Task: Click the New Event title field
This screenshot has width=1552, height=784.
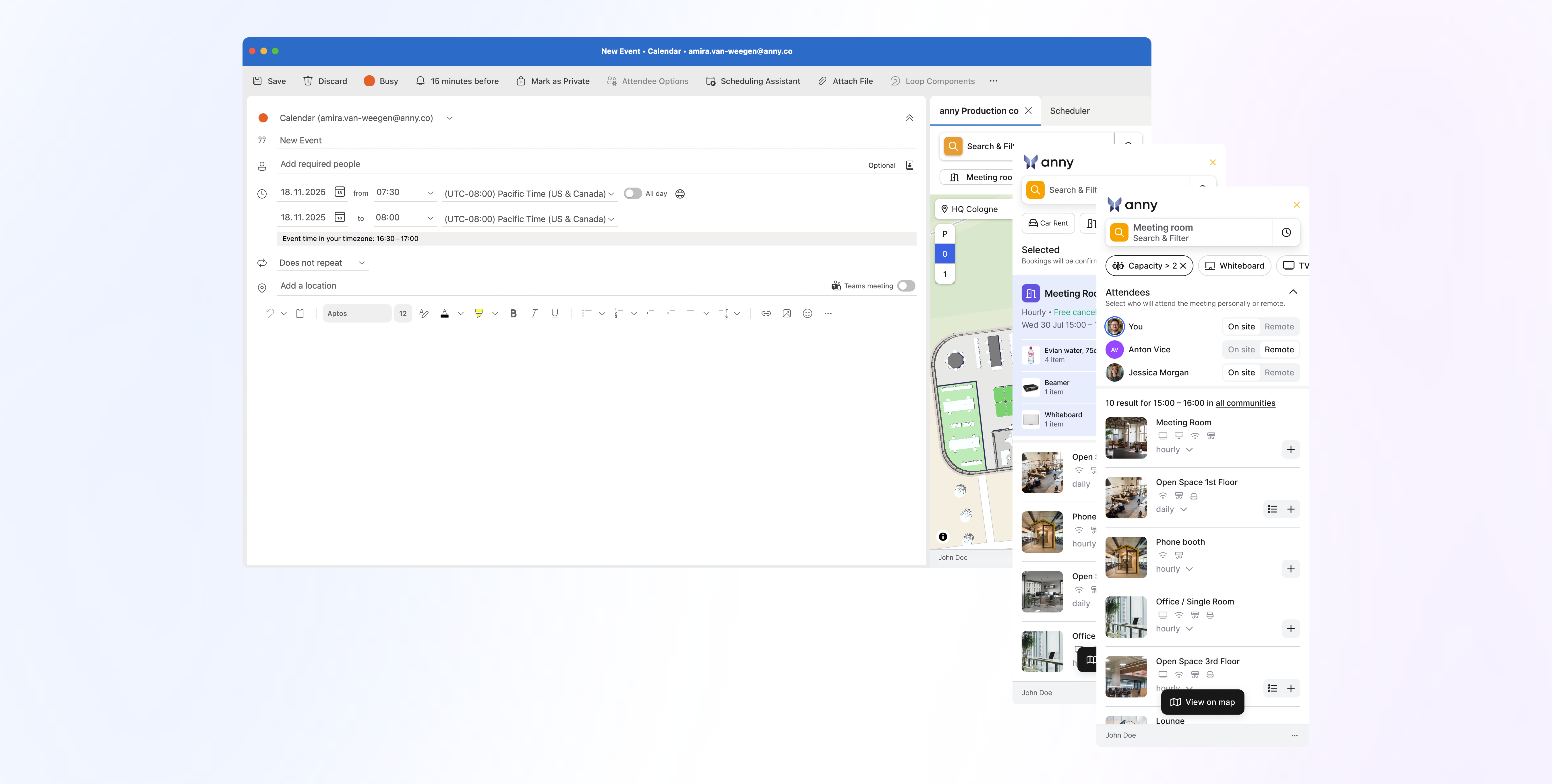Action: pos(597,140)
